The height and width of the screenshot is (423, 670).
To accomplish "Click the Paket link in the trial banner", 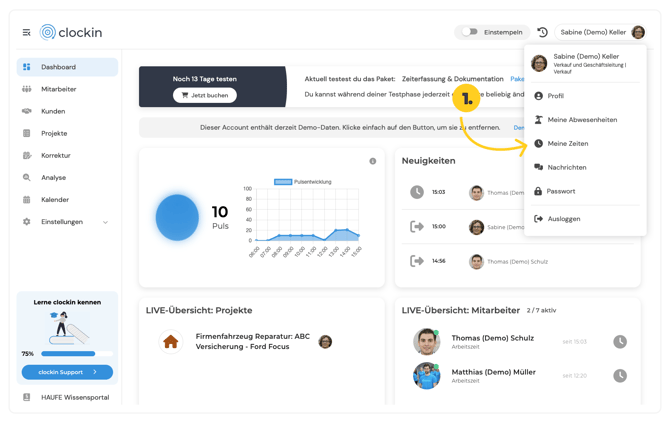I will (517, 79).
